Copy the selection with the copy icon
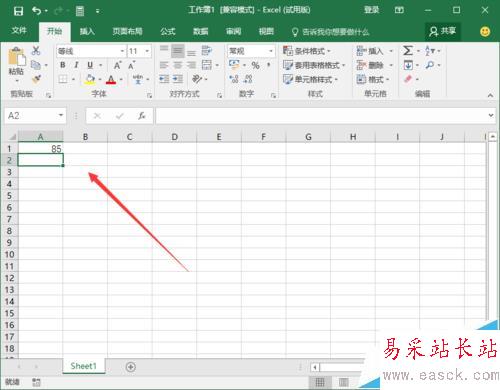Screen dimensions: 500x390 point(36,65)
